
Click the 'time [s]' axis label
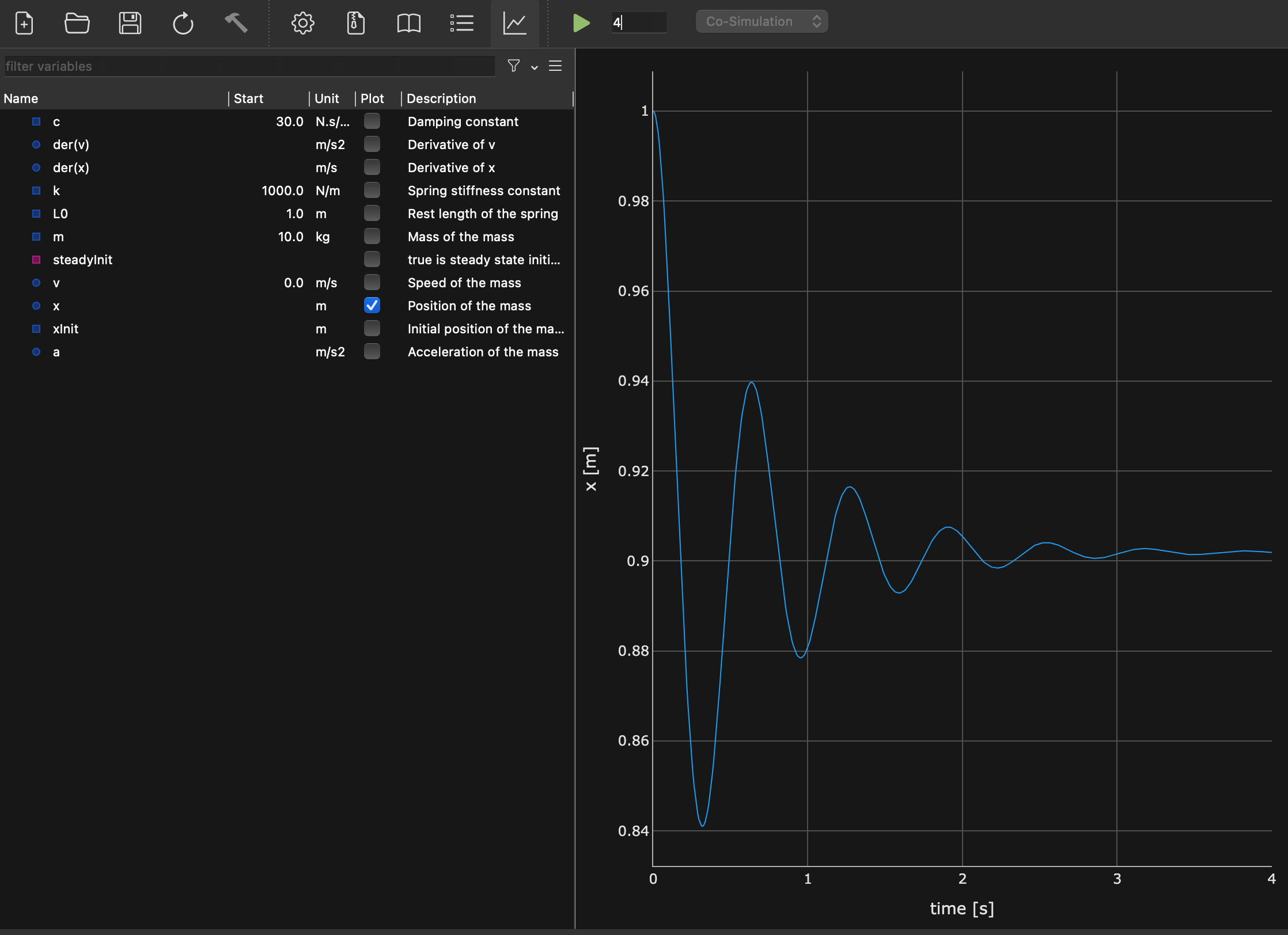point(962,909)
